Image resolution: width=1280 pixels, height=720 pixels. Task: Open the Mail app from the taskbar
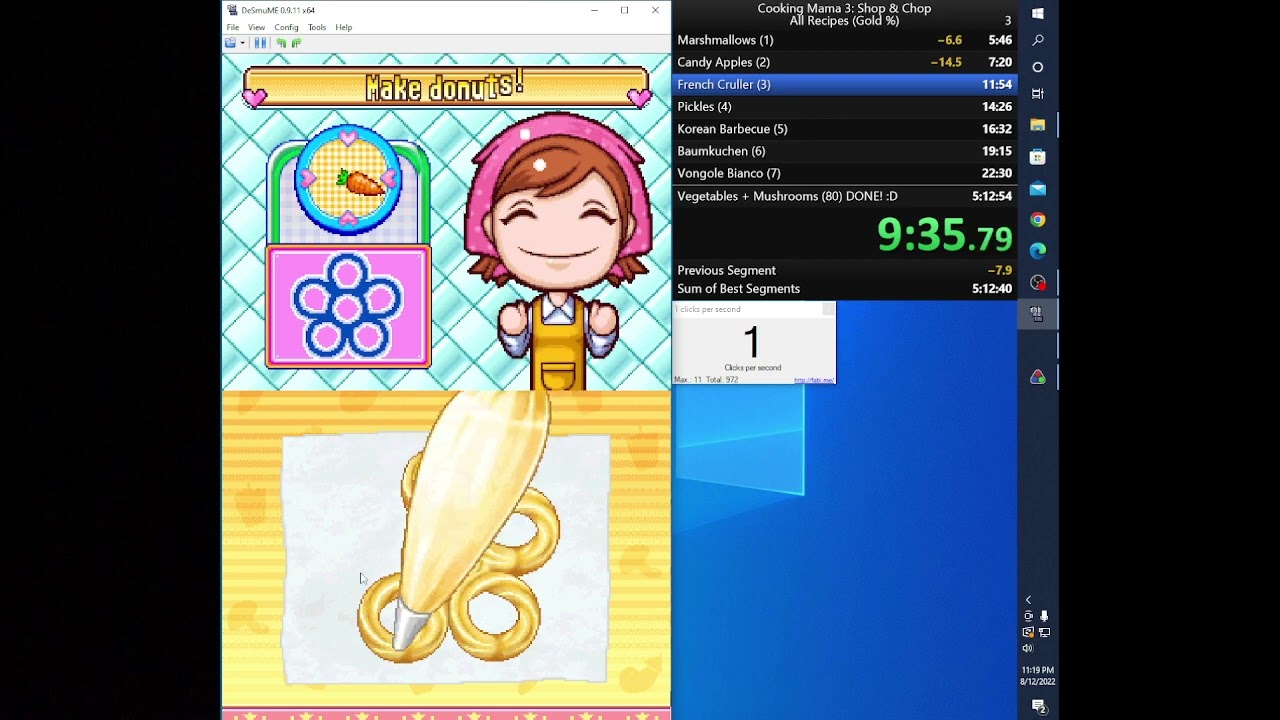tap(1037, 188)
